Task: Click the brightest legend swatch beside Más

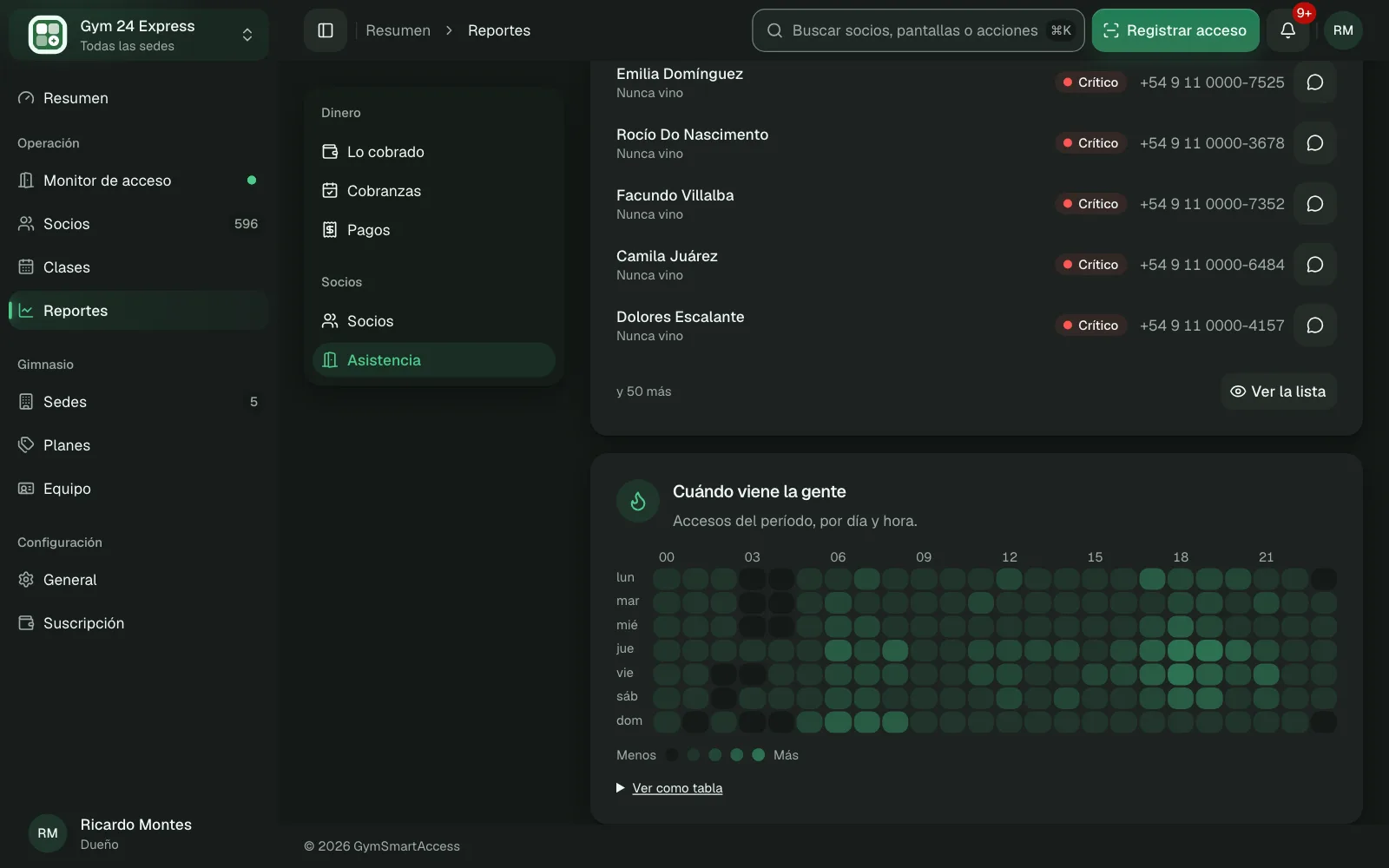Action: coord(758,755)
